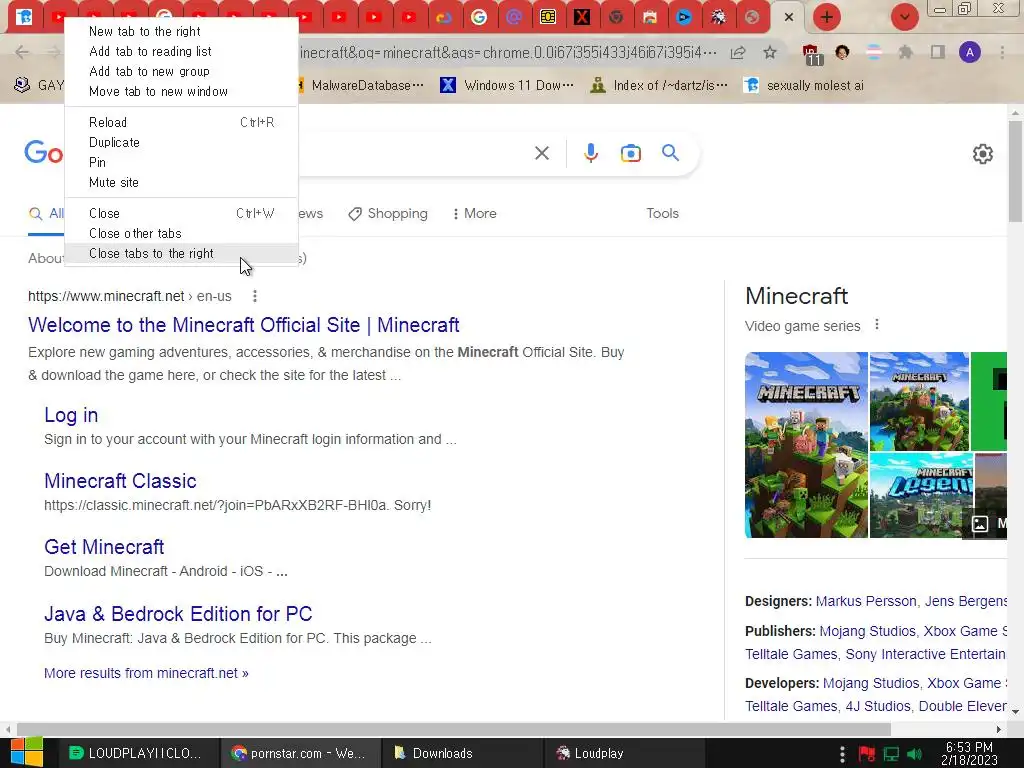Bookmark this page with the star icon

[x=770, y=53]
